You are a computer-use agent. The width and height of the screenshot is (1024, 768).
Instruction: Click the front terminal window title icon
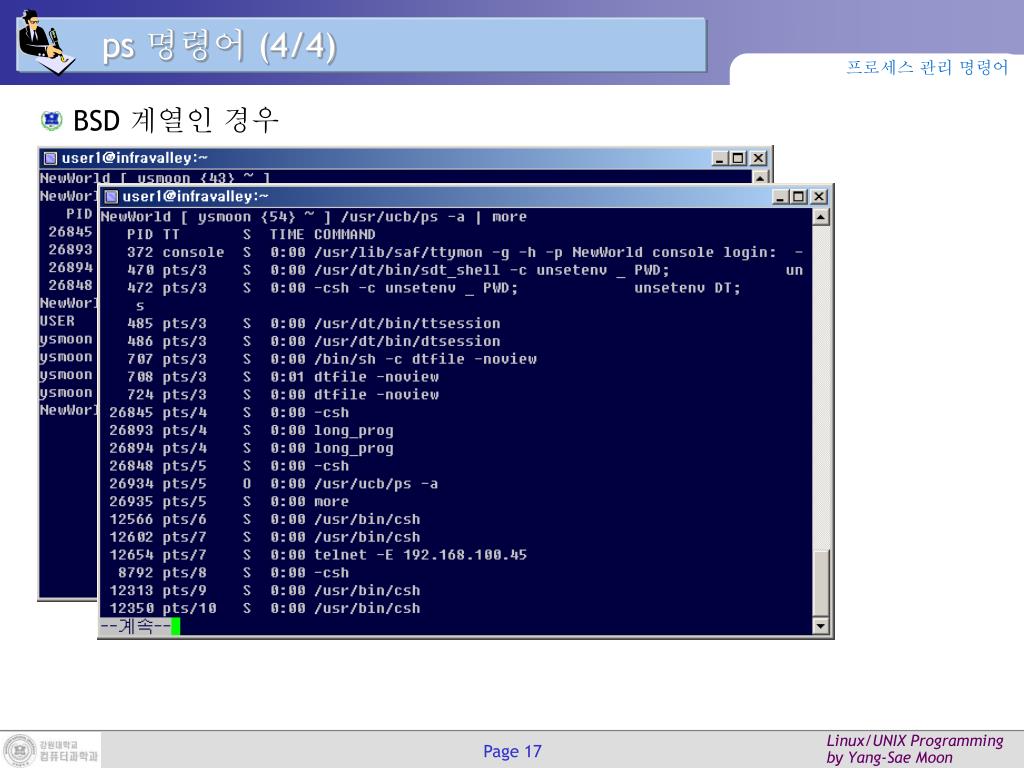[x=112, y=197]
